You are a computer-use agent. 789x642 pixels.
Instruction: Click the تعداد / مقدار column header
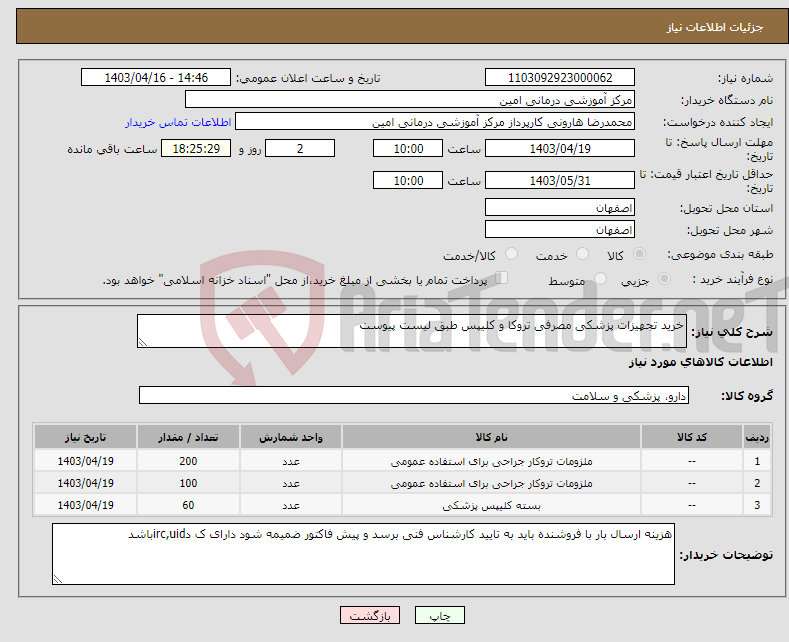click(188, 437)
